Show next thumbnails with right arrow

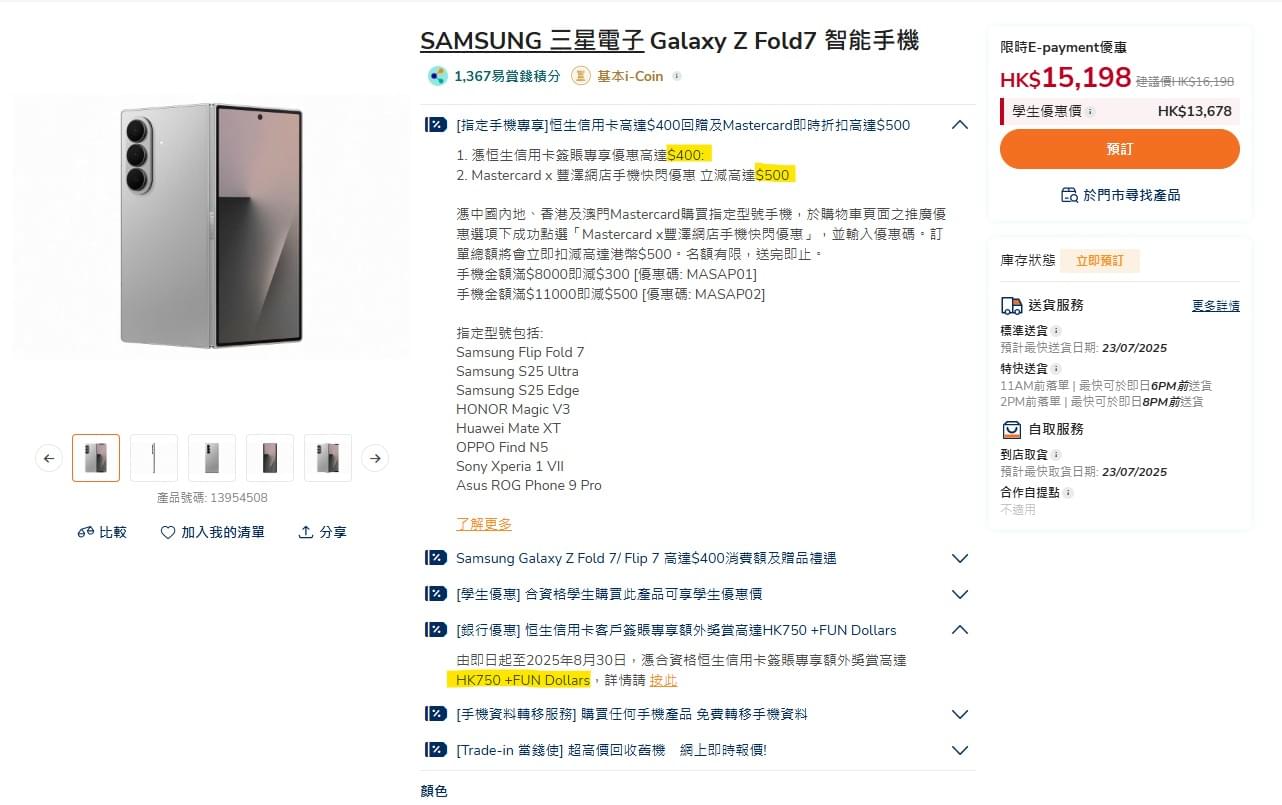[375, 458]
